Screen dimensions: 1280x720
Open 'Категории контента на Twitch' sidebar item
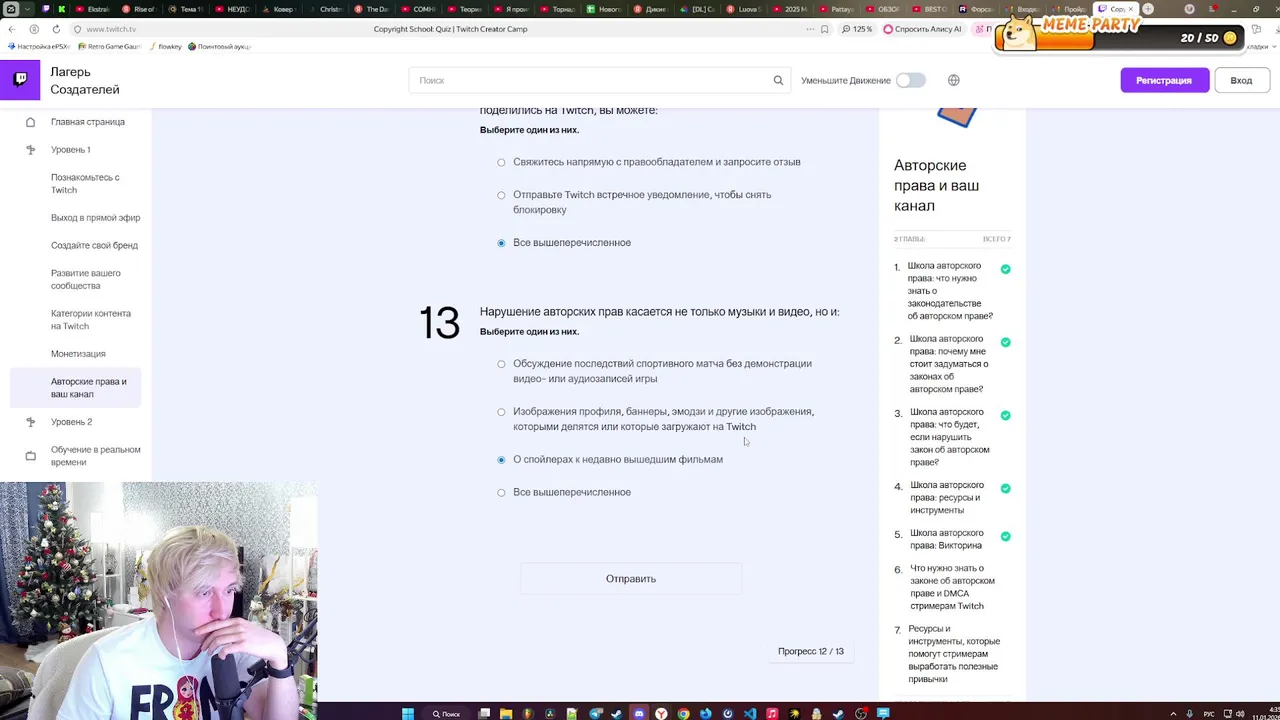click(x=91, y=320)
